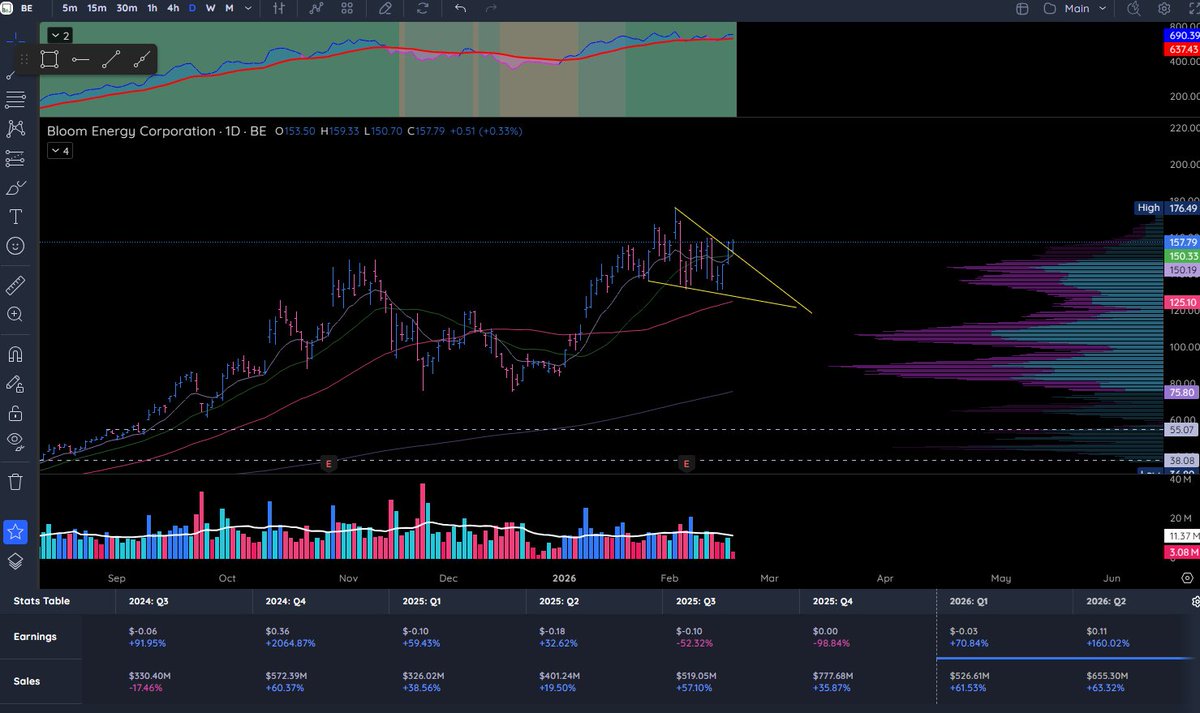Select the crosshair cursor tool
The image size is (1200, 713).
click(x=15, y=40)
